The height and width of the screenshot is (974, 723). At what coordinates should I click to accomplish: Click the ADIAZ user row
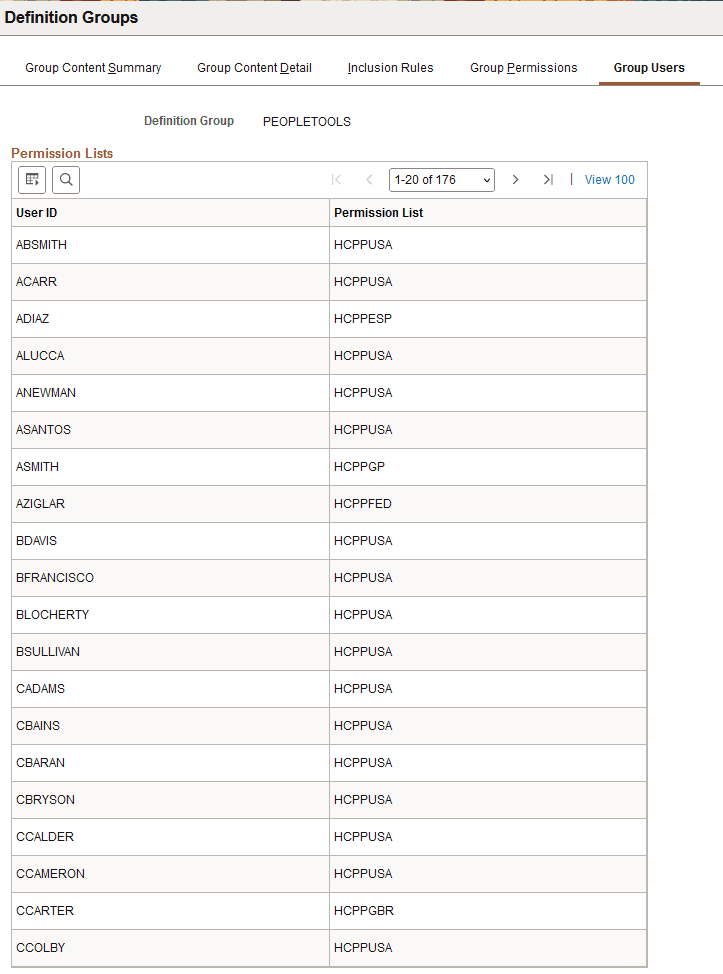click(x=32, y=318)
